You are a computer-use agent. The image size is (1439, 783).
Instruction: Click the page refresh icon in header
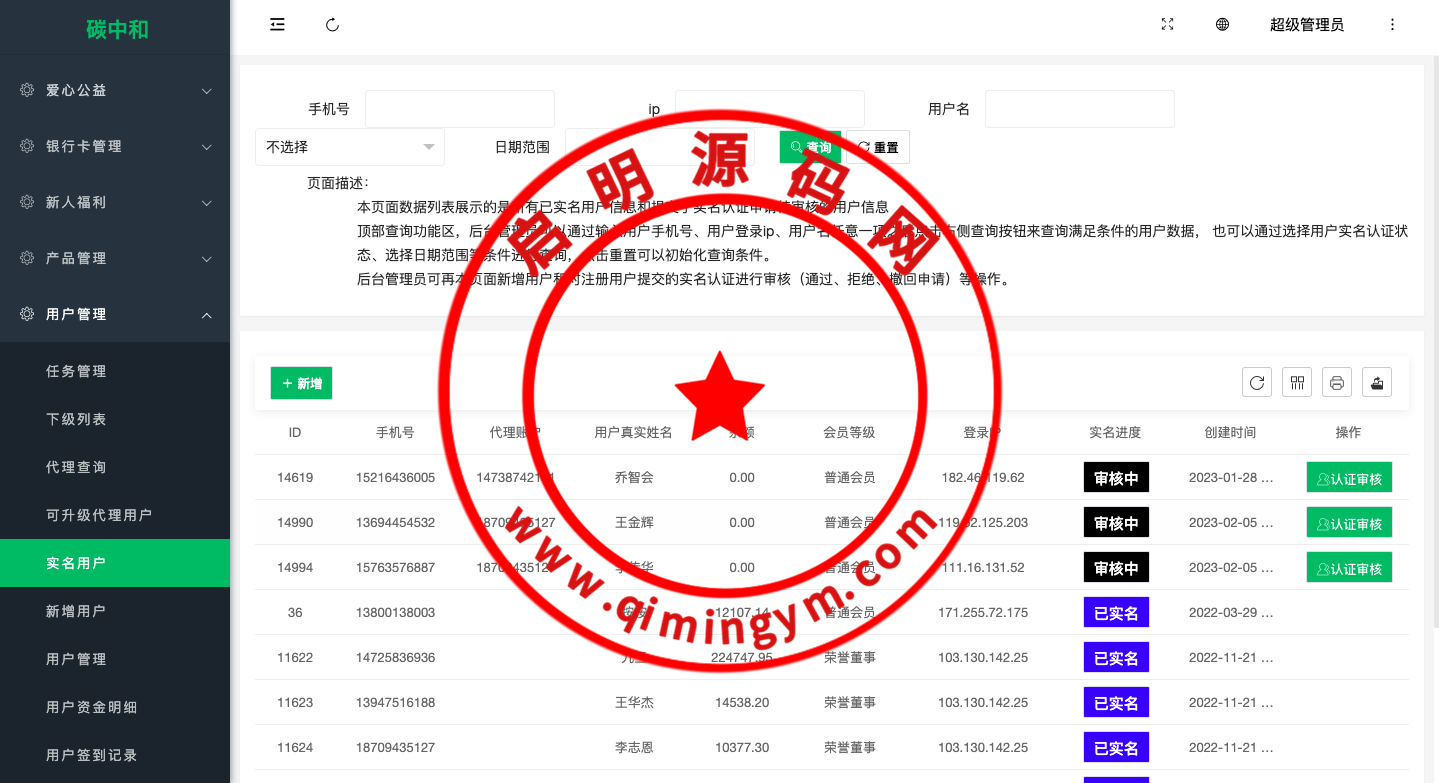click(x=333, y=25)
